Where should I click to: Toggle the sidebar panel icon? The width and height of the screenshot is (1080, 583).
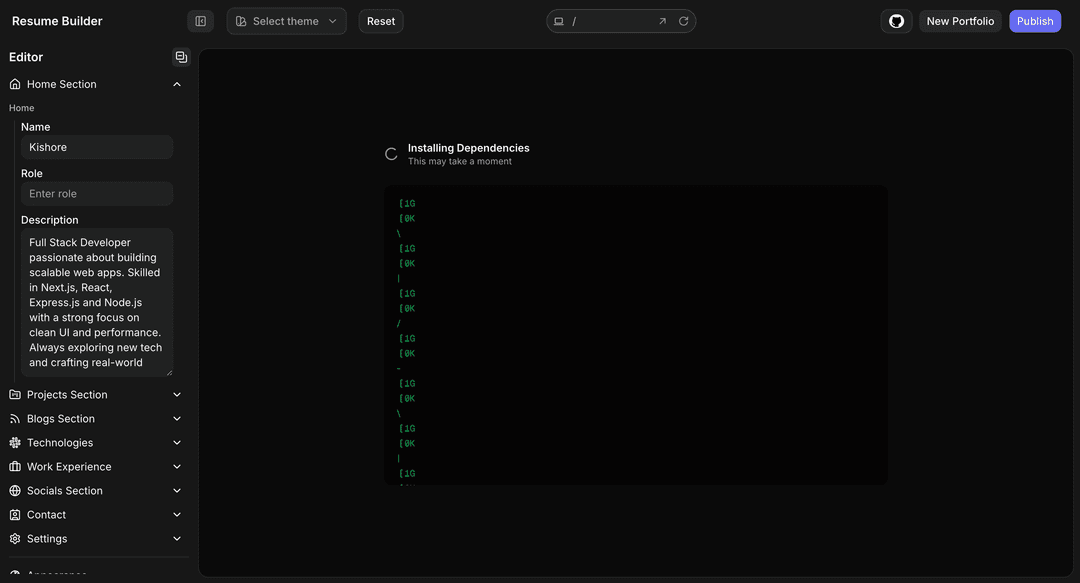pos(200,21)
